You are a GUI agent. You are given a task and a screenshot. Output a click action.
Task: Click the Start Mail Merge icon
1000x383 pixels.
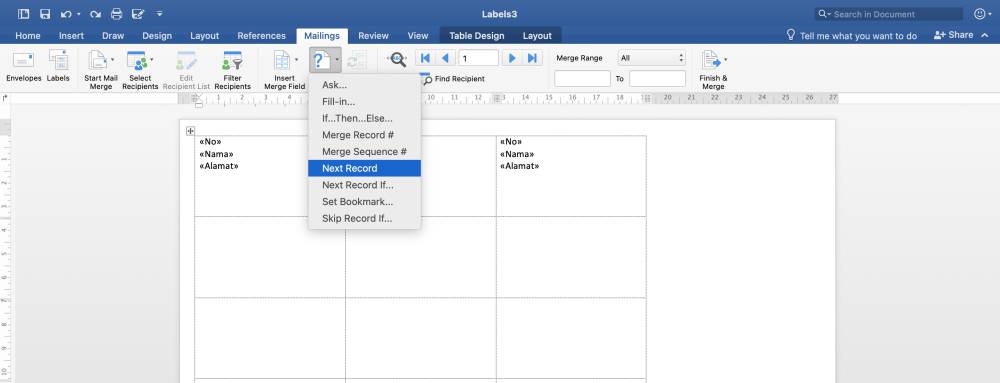(98, 61)
